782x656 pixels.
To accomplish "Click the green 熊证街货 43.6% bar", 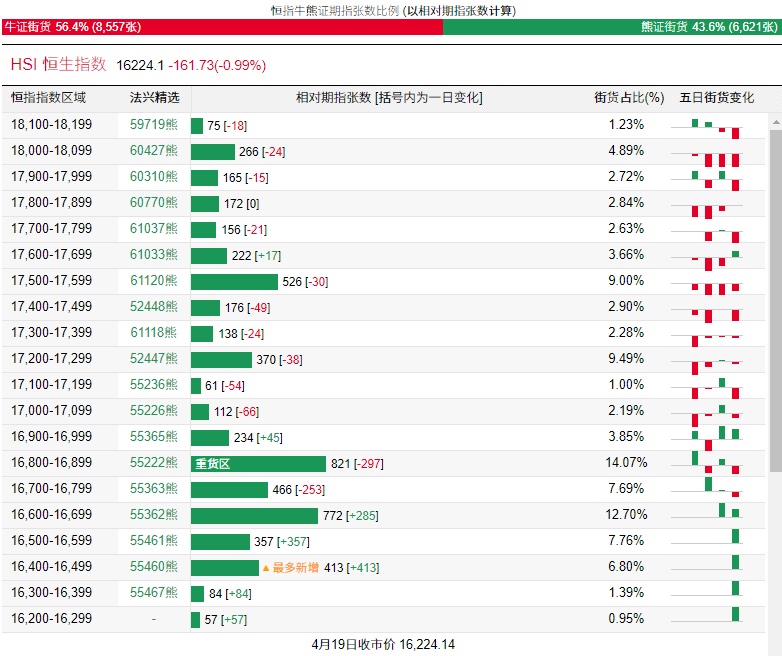I will click(611, 27).
